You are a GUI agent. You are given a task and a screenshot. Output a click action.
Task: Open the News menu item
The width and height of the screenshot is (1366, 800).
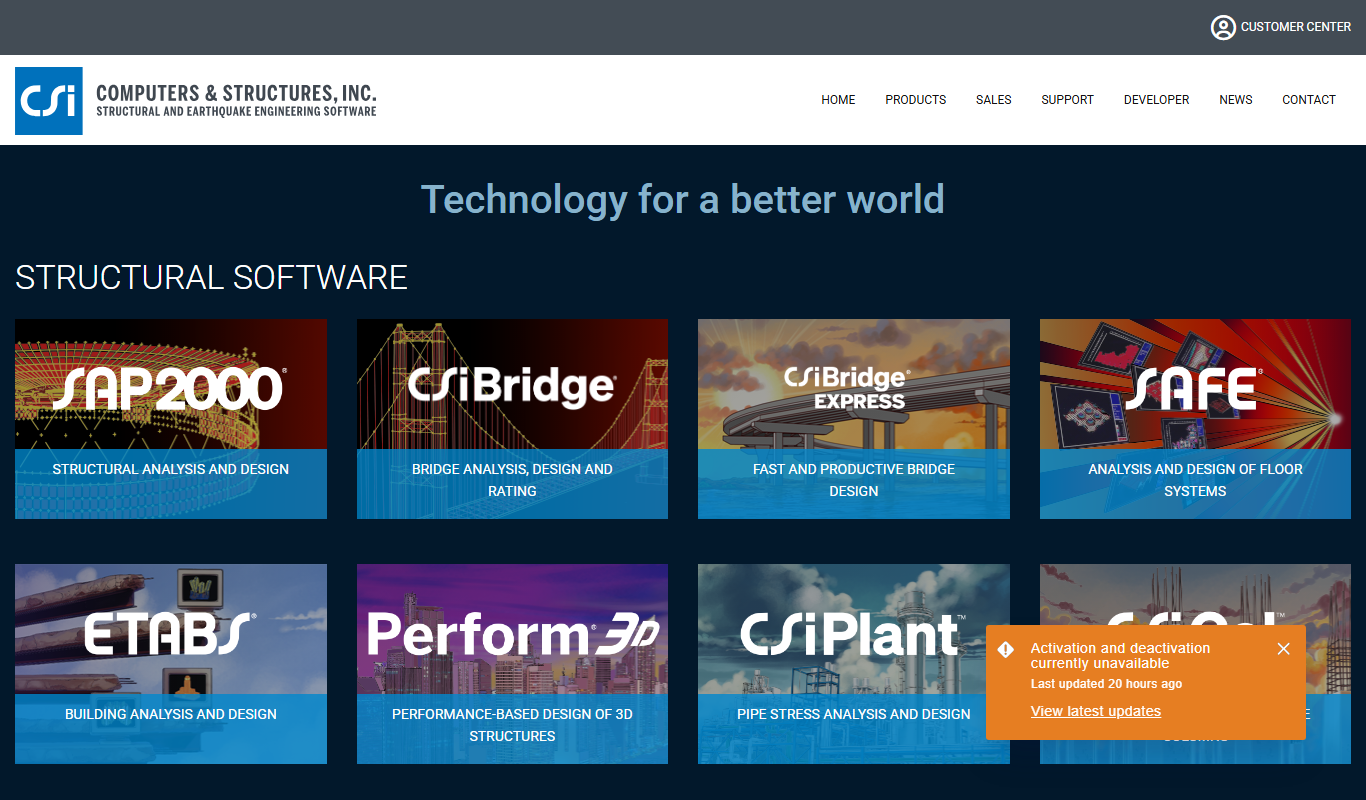[x=1235, y=100]
